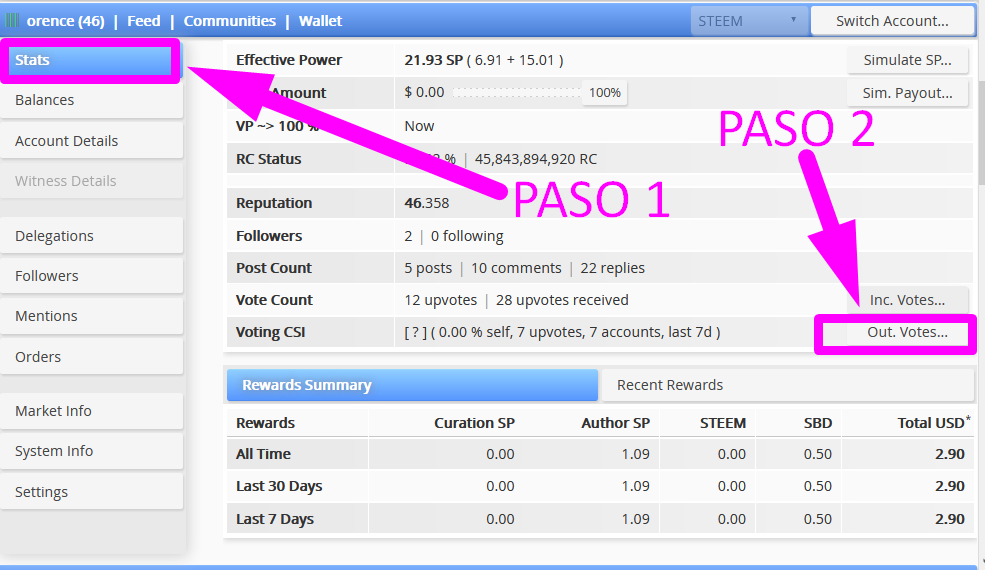This screenshot has width=985, height=570.
Task: Click the SBD column header
Action: coord(818,424)
